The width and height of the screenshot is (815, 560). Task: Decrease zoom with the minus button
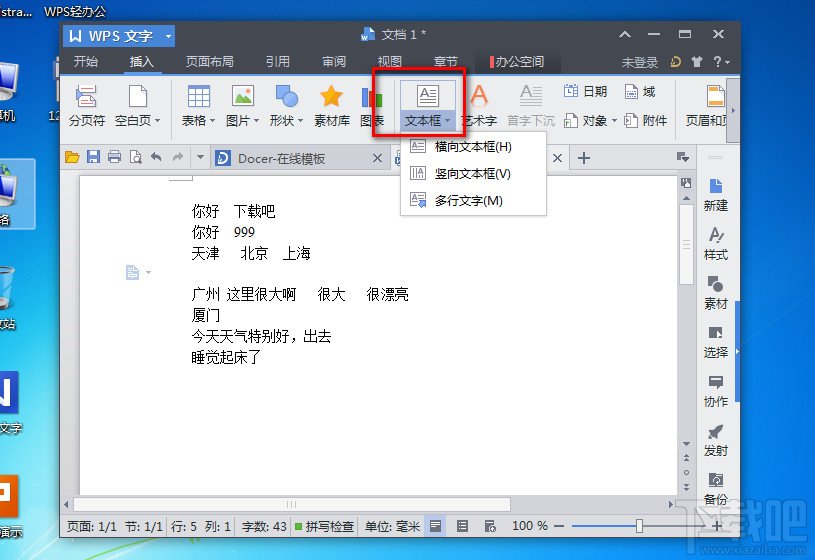point(559,526)
